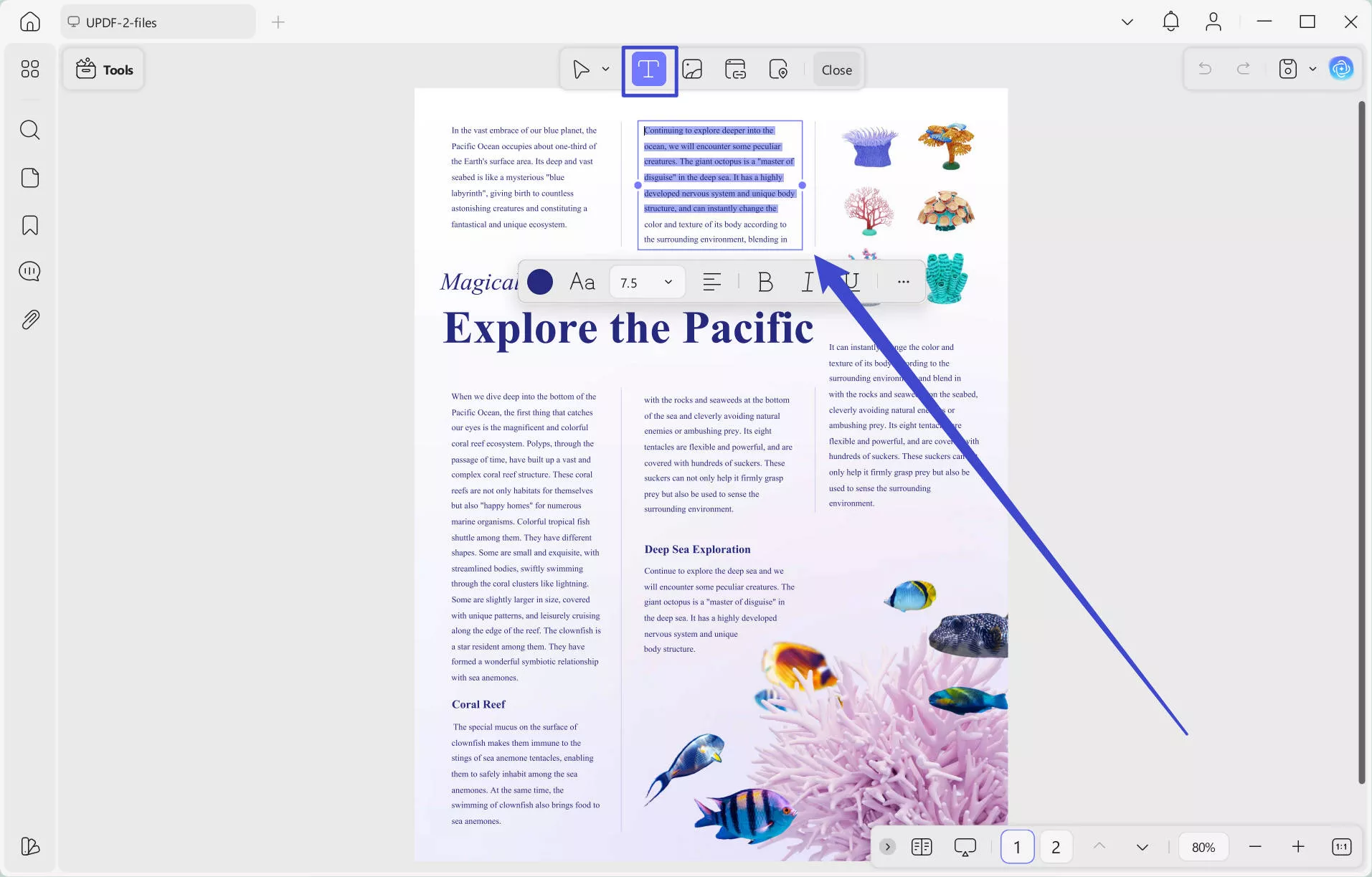Open the text color swatch picker
The image size is (1372, 877).
pos(540,282)
